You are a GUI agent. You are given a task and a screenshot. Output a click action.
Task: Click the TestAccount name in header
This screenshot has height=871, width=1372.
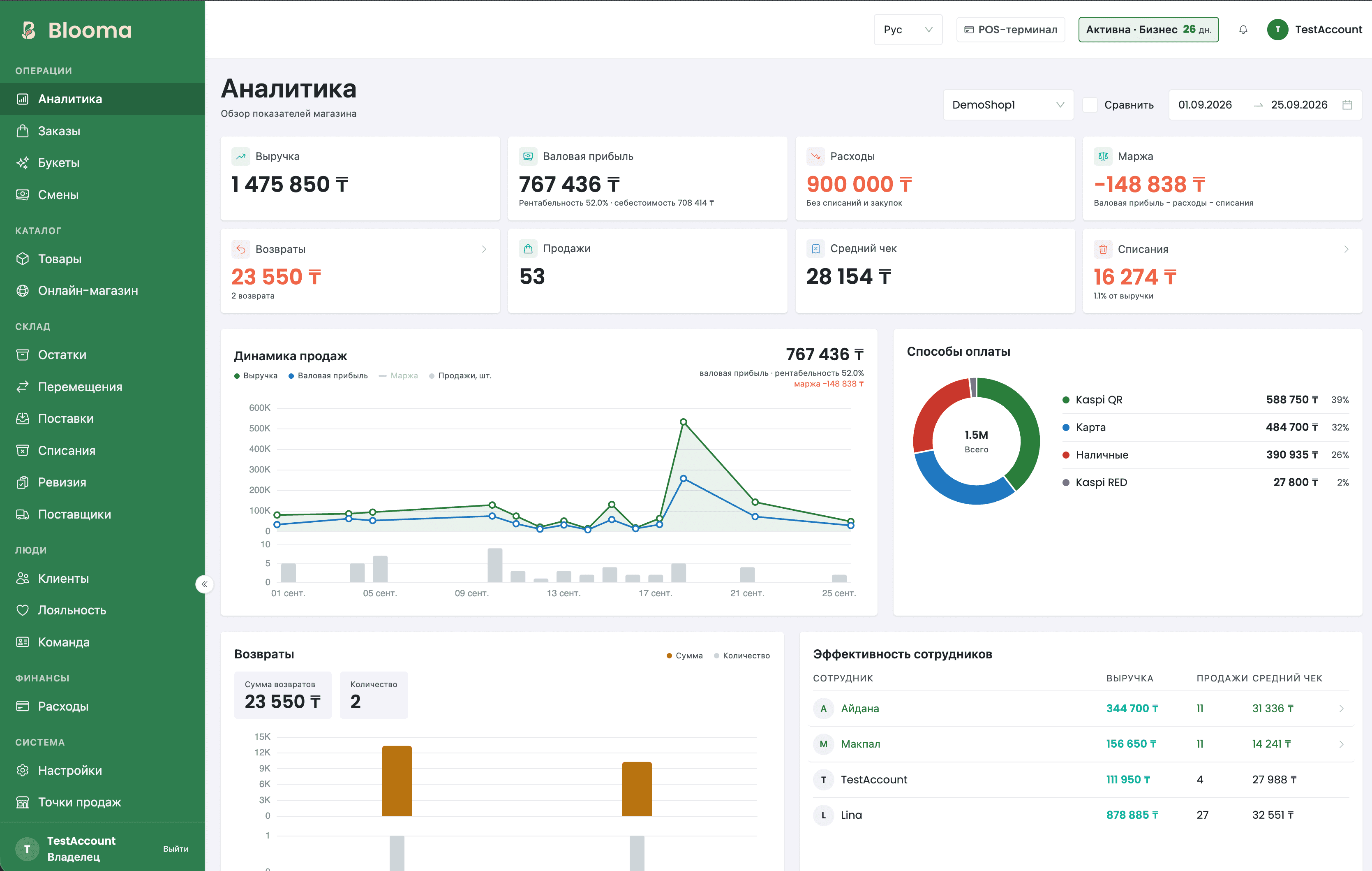coord(1328,30)
